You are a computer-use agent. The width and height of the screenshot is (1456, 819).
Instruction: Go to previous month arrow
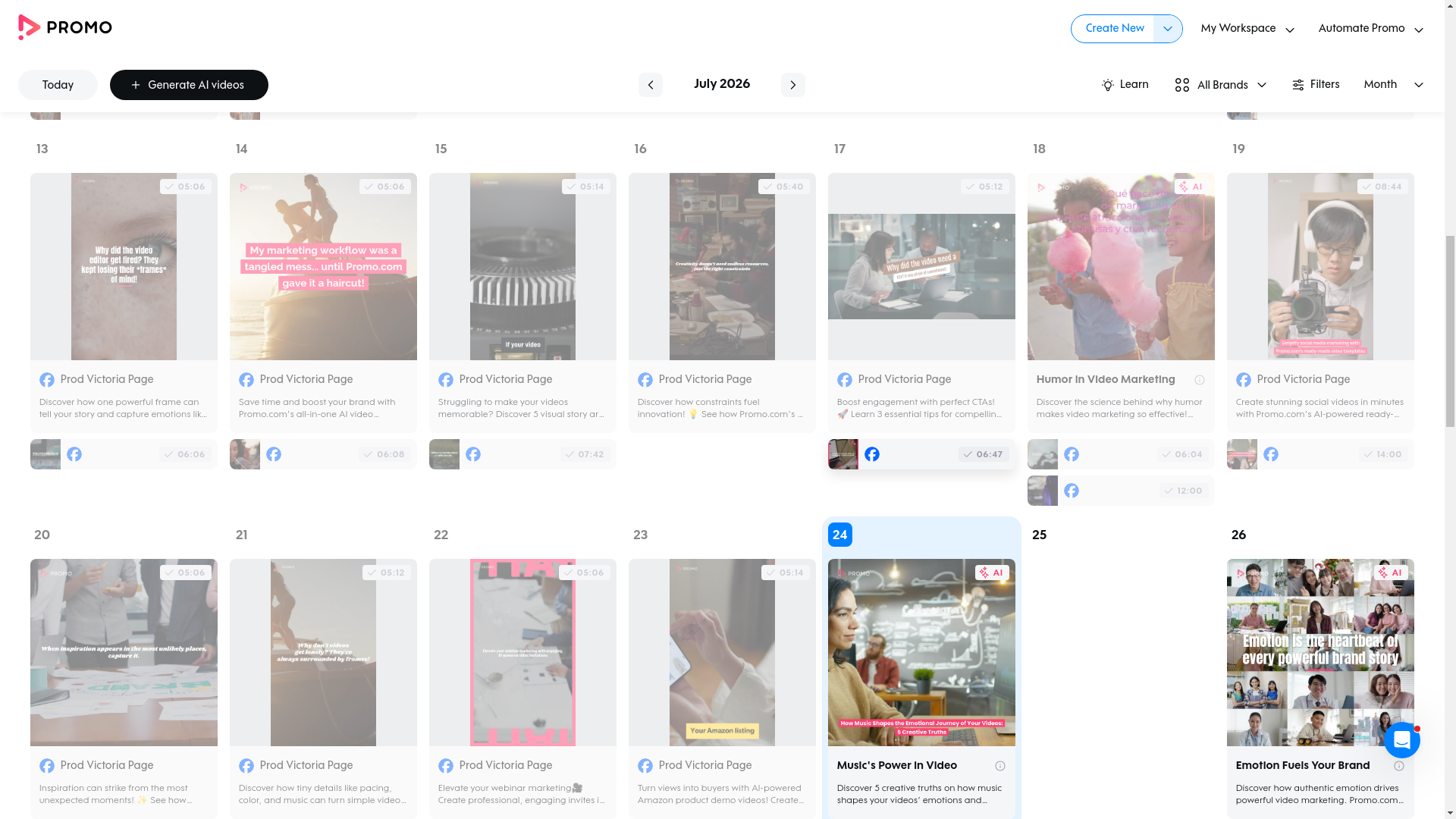pos(650,85)
